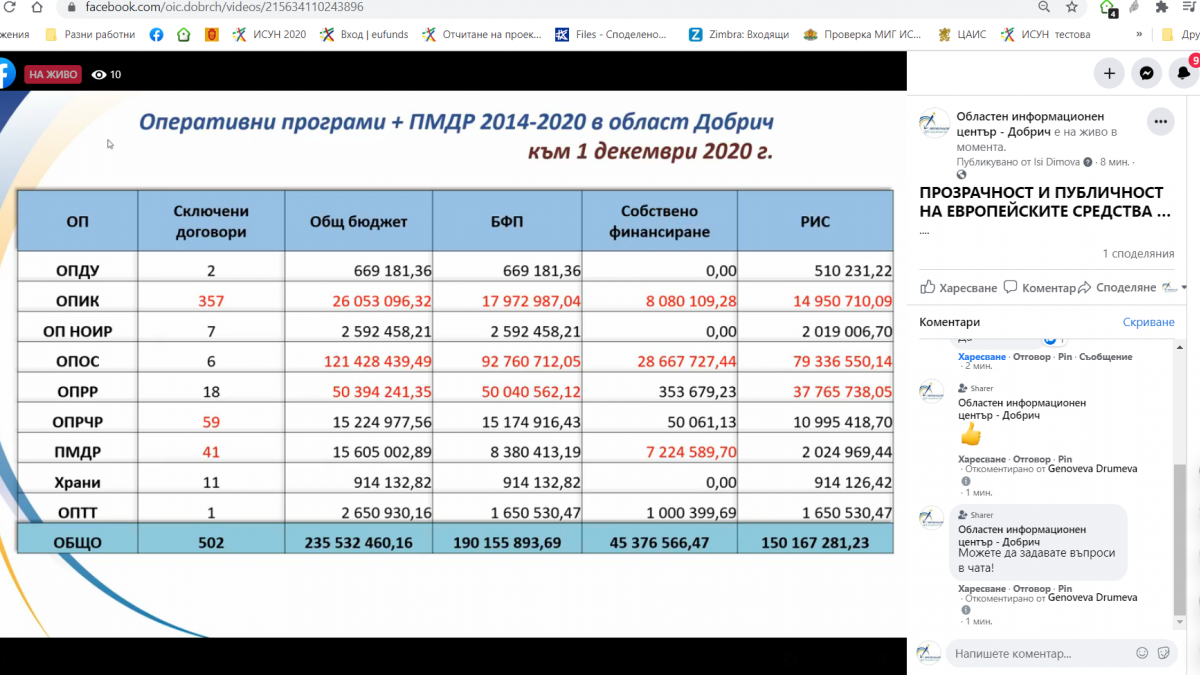1200x675 pixels.
Task: Click the green extension icon with badge 4
Action: pos(1108,9)
